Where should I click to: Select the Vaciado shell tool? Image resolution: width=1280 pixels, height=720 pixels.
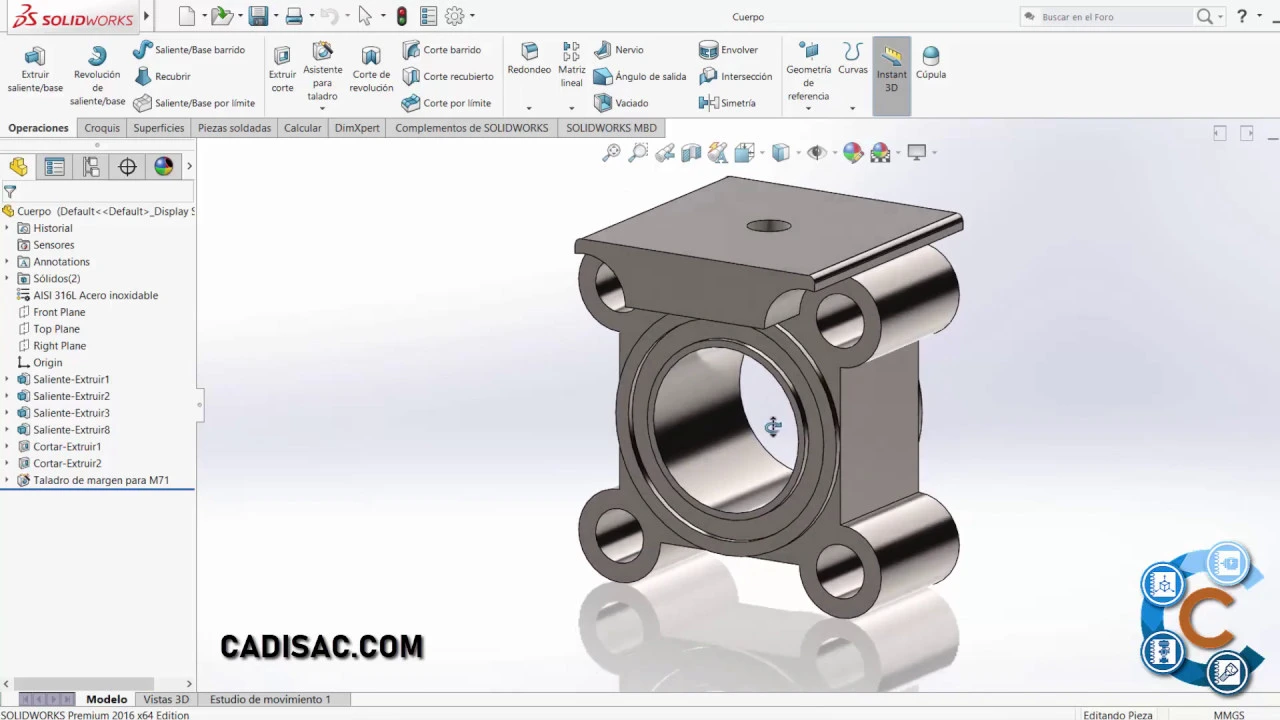[x=621, y=103]
